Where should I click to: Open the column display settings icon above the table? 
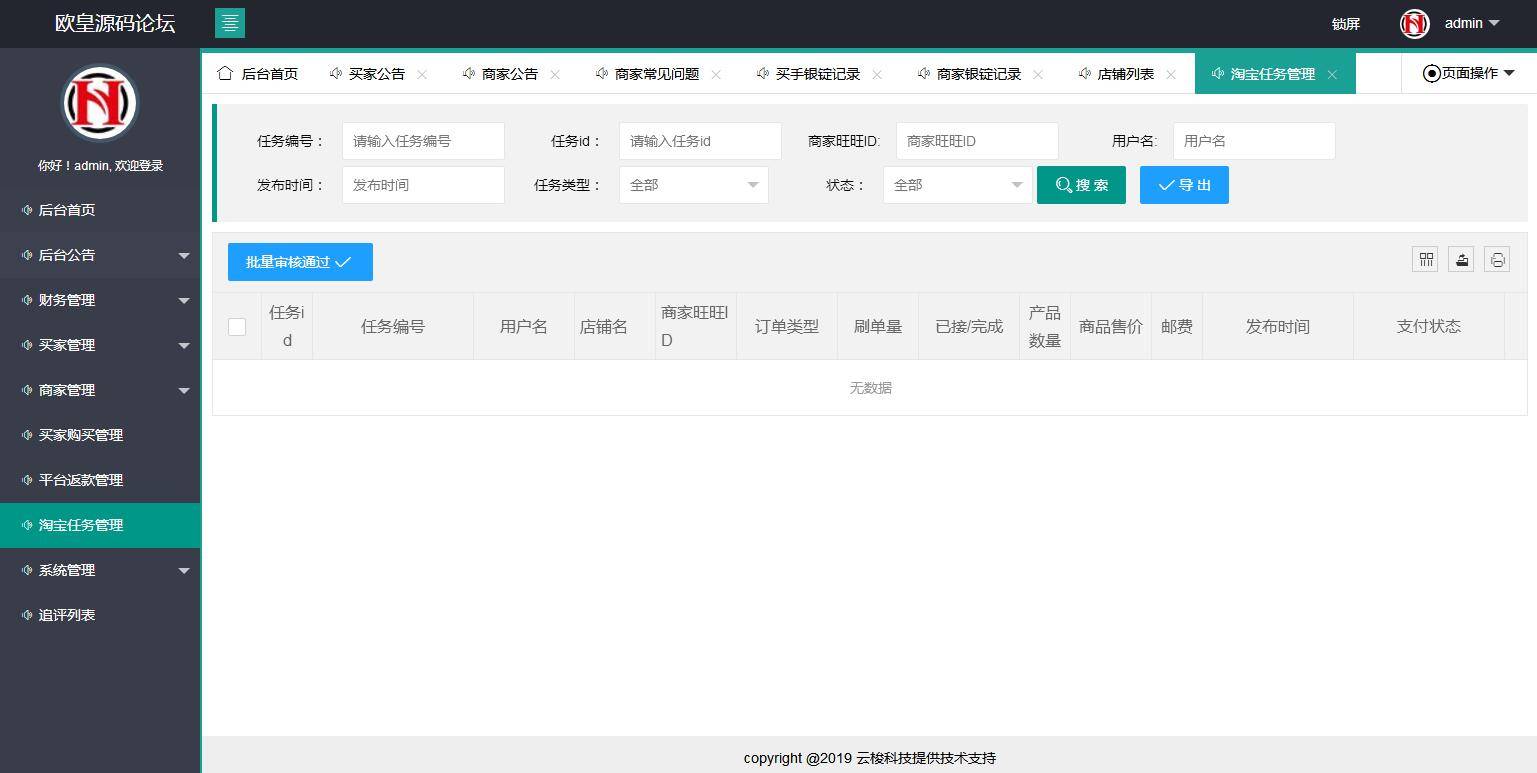click(1424, 259)
